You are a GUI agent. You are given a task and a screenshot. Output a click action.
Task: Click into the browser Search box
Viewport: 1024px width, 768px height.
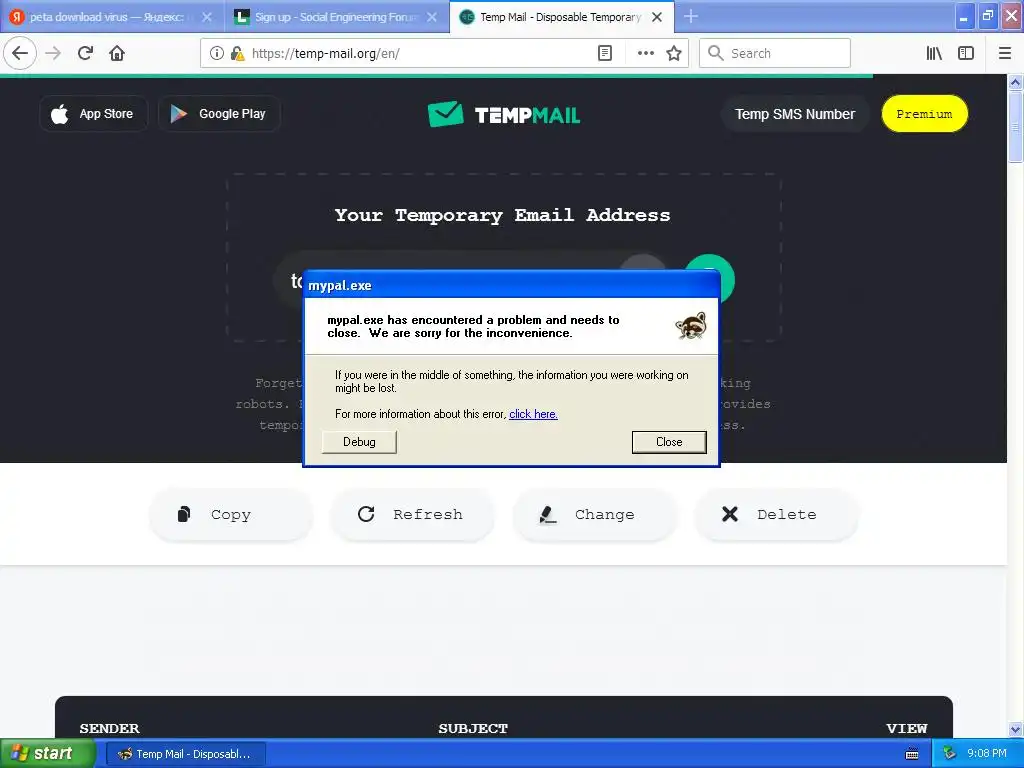click(775, 53)
